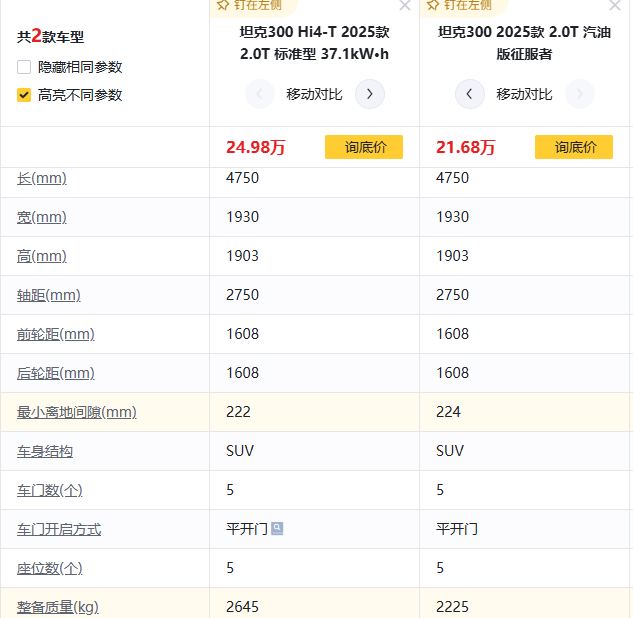633x618 pixels.
Task: Open the 坦克300 2025款 2.0T 汽油版征服者 title
Action: (x=524, y=43)
